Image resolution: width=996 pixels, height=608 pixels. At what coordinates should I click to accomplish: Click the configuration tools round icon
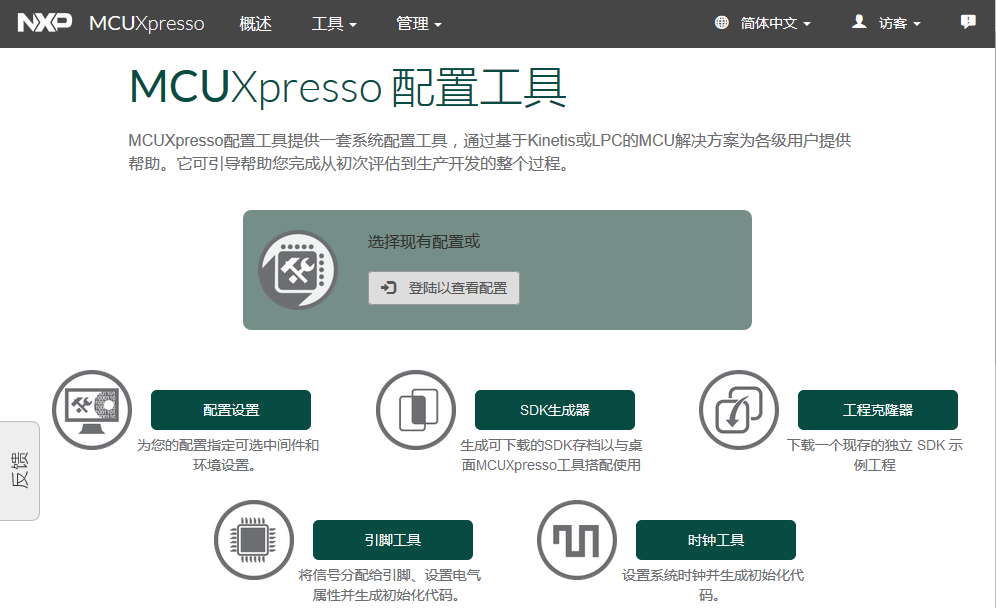pos(297,270)
